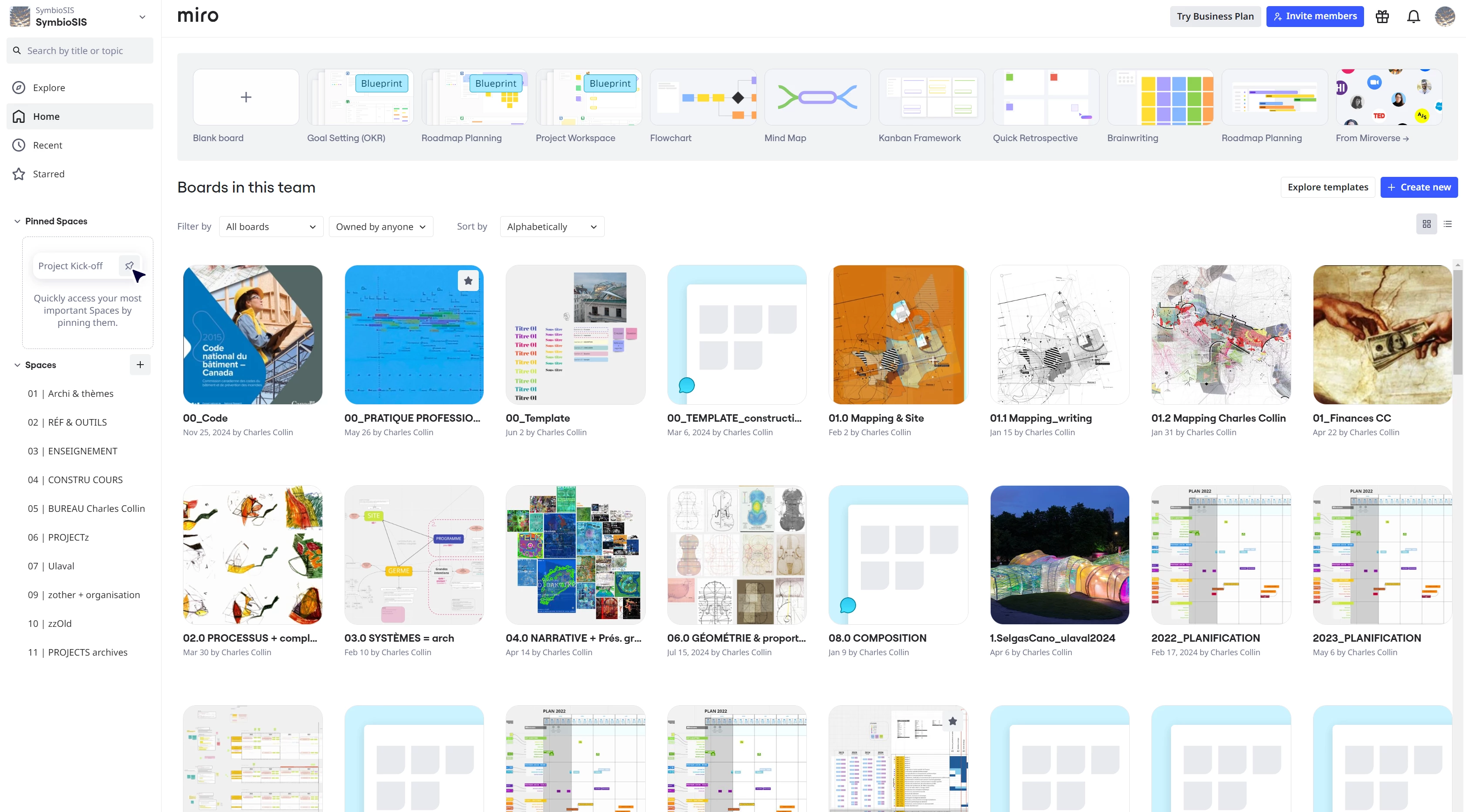The width and height of the screenshot is (1466, 812).
Task: Focus the Search by title field
Action: click(80, 51)
